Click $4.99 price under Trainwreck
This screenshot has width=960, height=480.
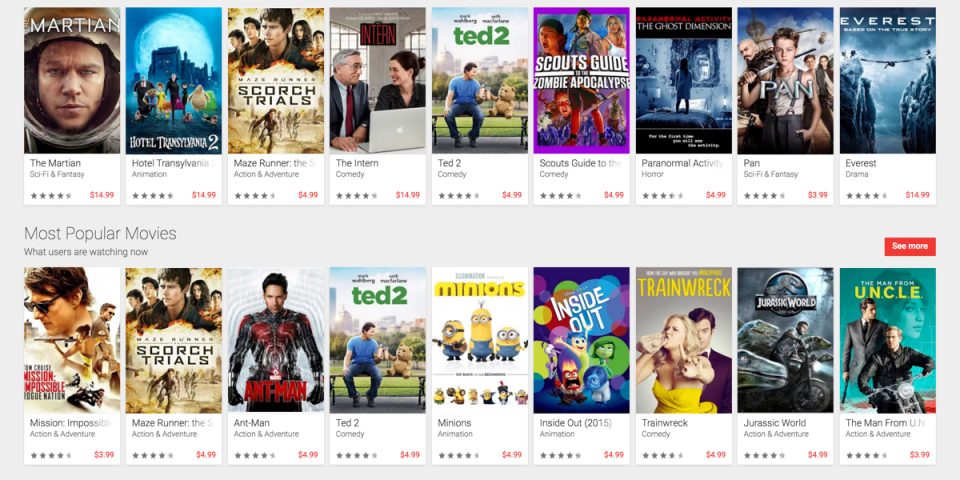[716, 455]
